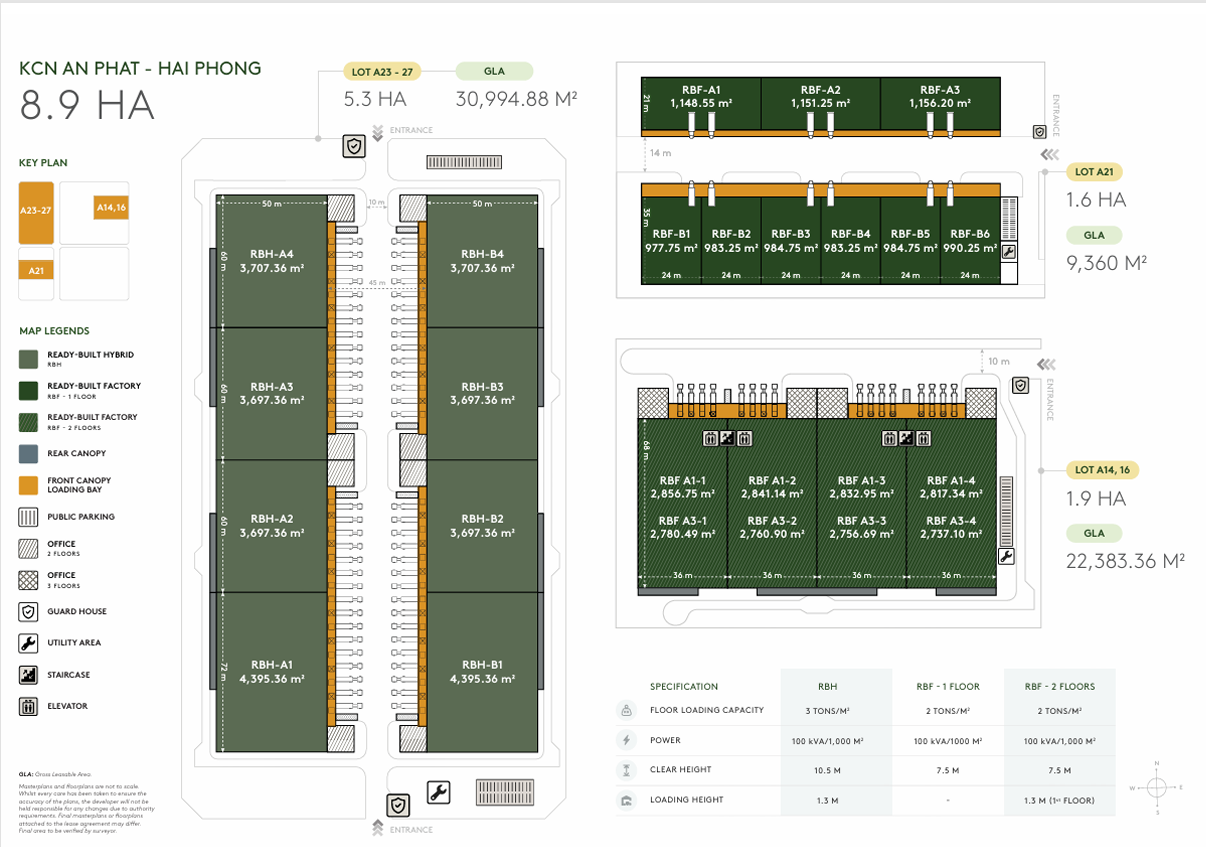Click the LOT A14, 16 label pill
1206x847 pixels.
(1103, 469)
